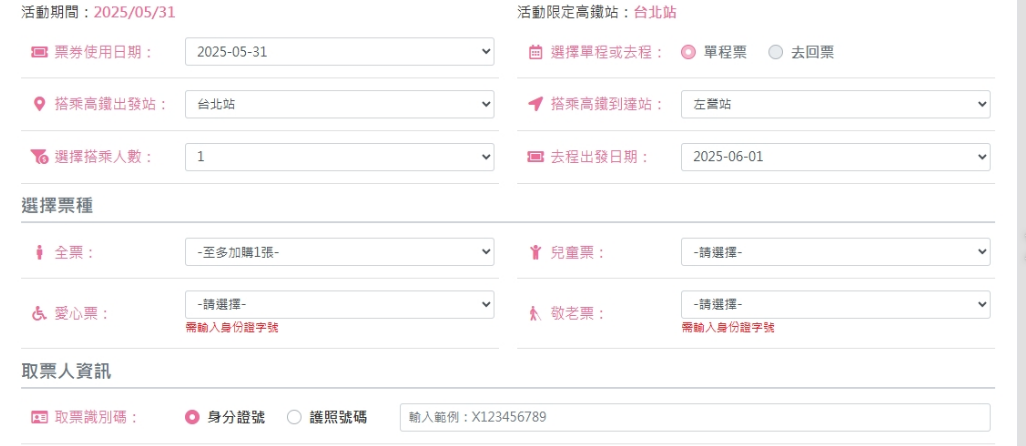Click the calendar icon beside 選擇單程或去程
This screenshot has width=1026, height=446.
point(535,52)
